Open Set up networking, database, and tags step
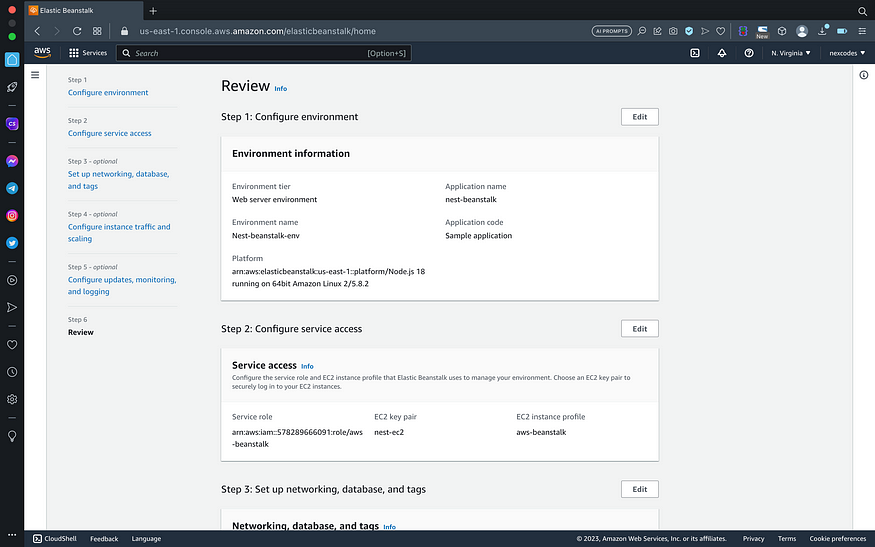 point(118,180)
